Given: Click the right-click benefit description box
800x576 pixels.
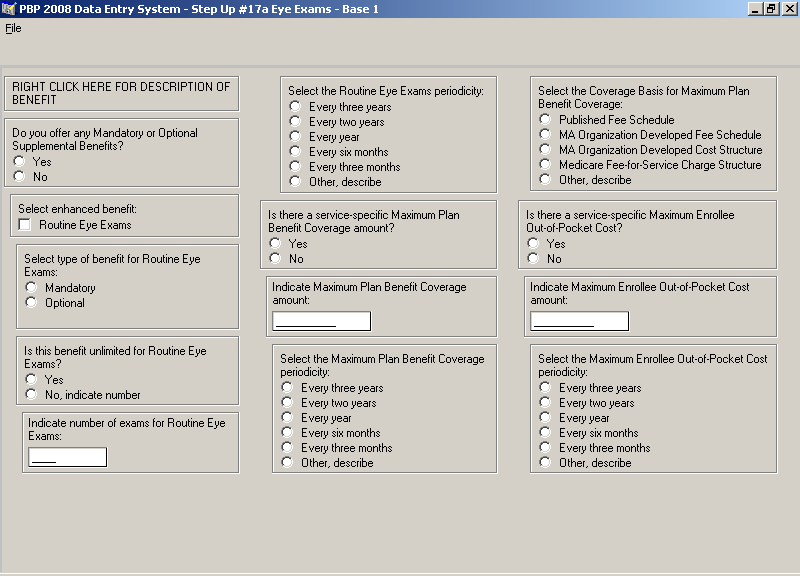Looking at the screenshot, I should [121, 93].
